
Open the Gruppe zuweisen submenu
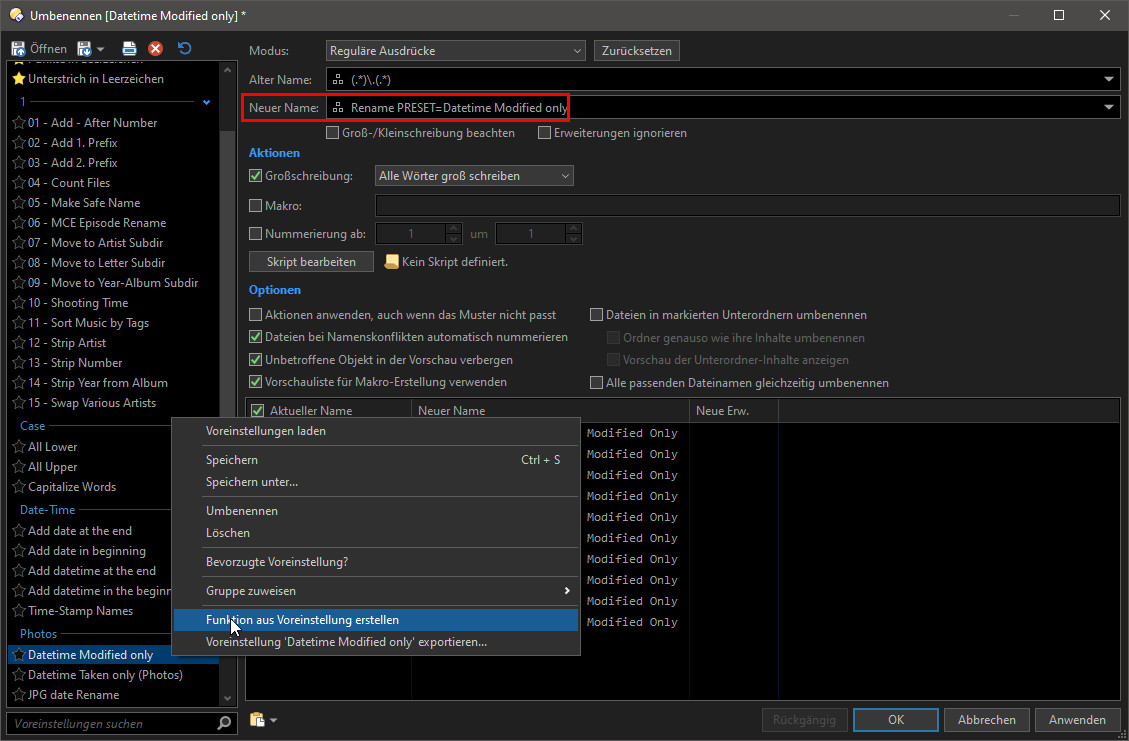pos(376,591)
